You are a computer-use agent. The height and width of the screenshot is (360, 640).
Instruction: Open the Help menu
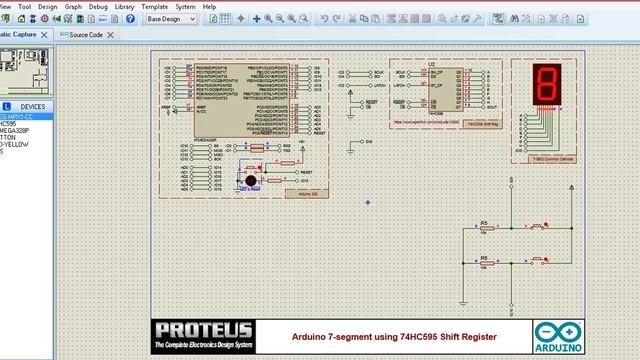[x=209, y=7]
